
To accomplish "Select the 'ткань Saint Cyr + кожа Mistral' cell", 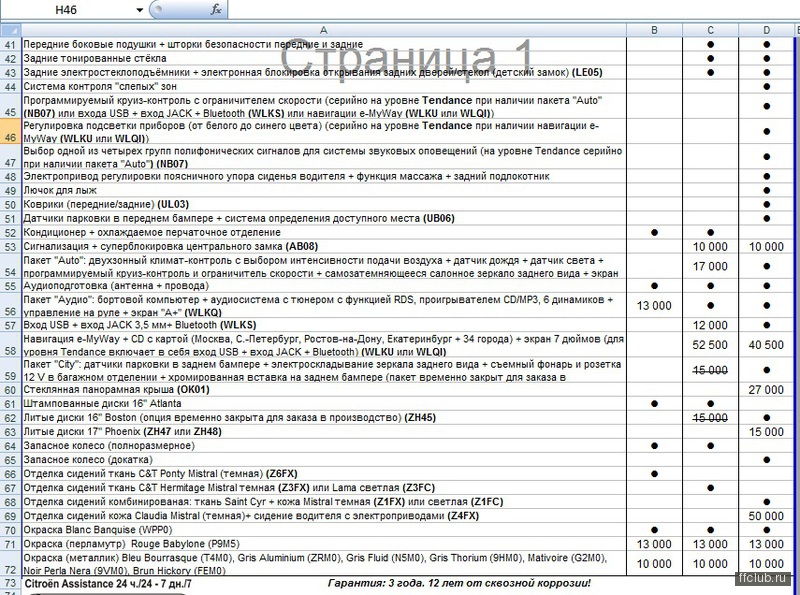I will (324, 502).
